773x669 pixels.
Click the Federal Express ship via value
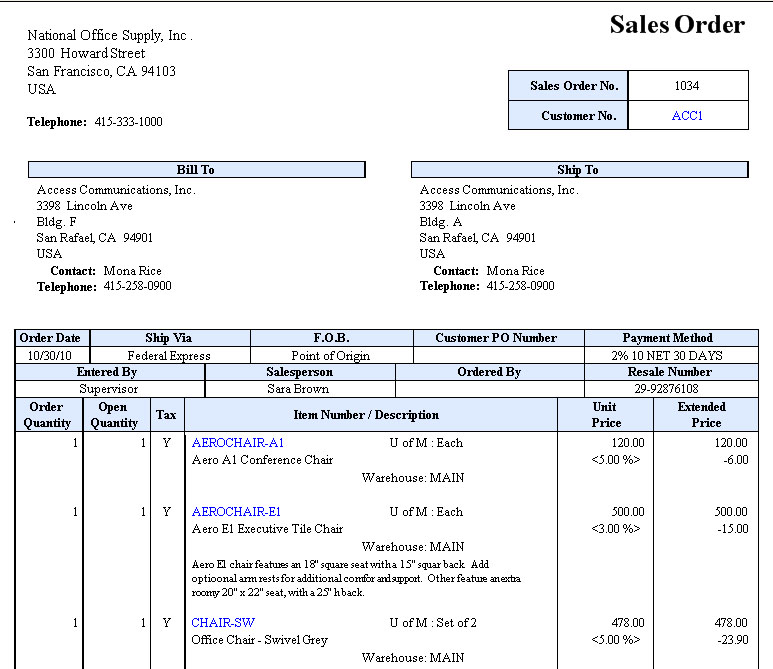tap(169, 355)
